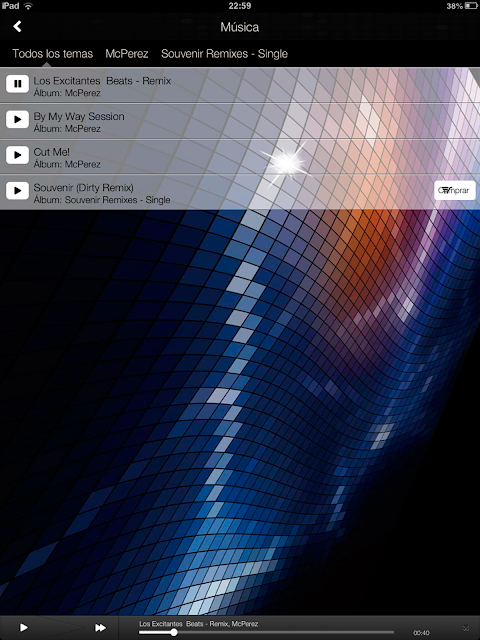Viewport: 480px width, 640px height.
Task: Click the 00:40 elapsed time label
Action: click(x=421, y=633)
